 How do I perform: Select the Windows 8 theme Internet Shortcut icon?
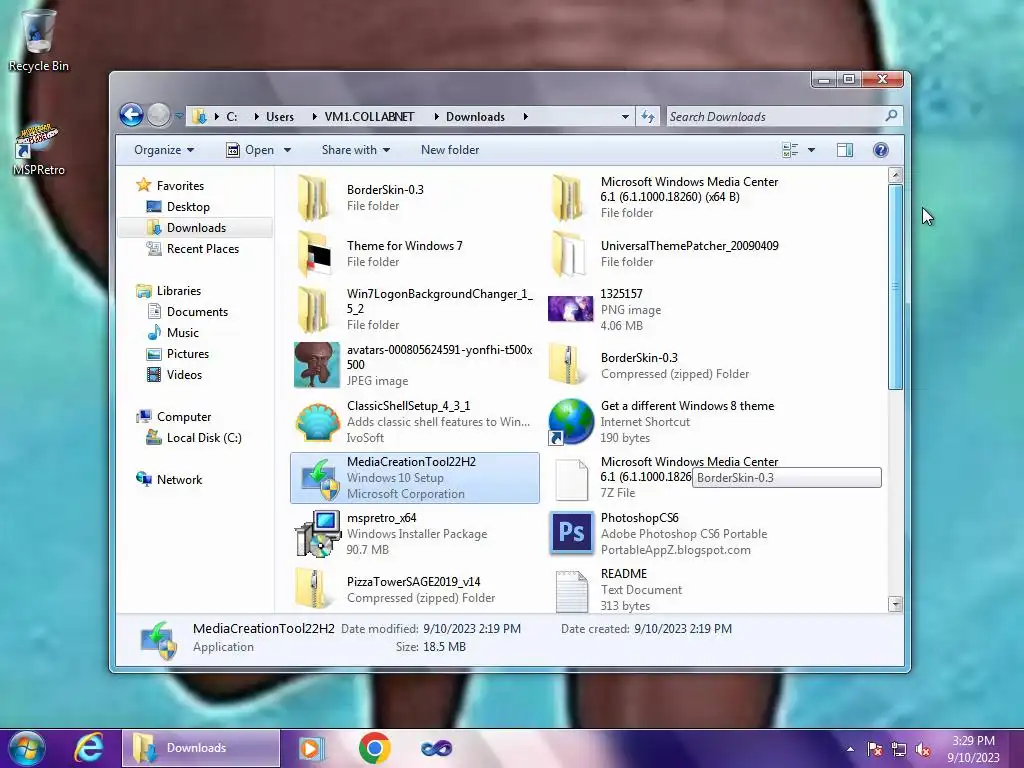coord(571,422)
